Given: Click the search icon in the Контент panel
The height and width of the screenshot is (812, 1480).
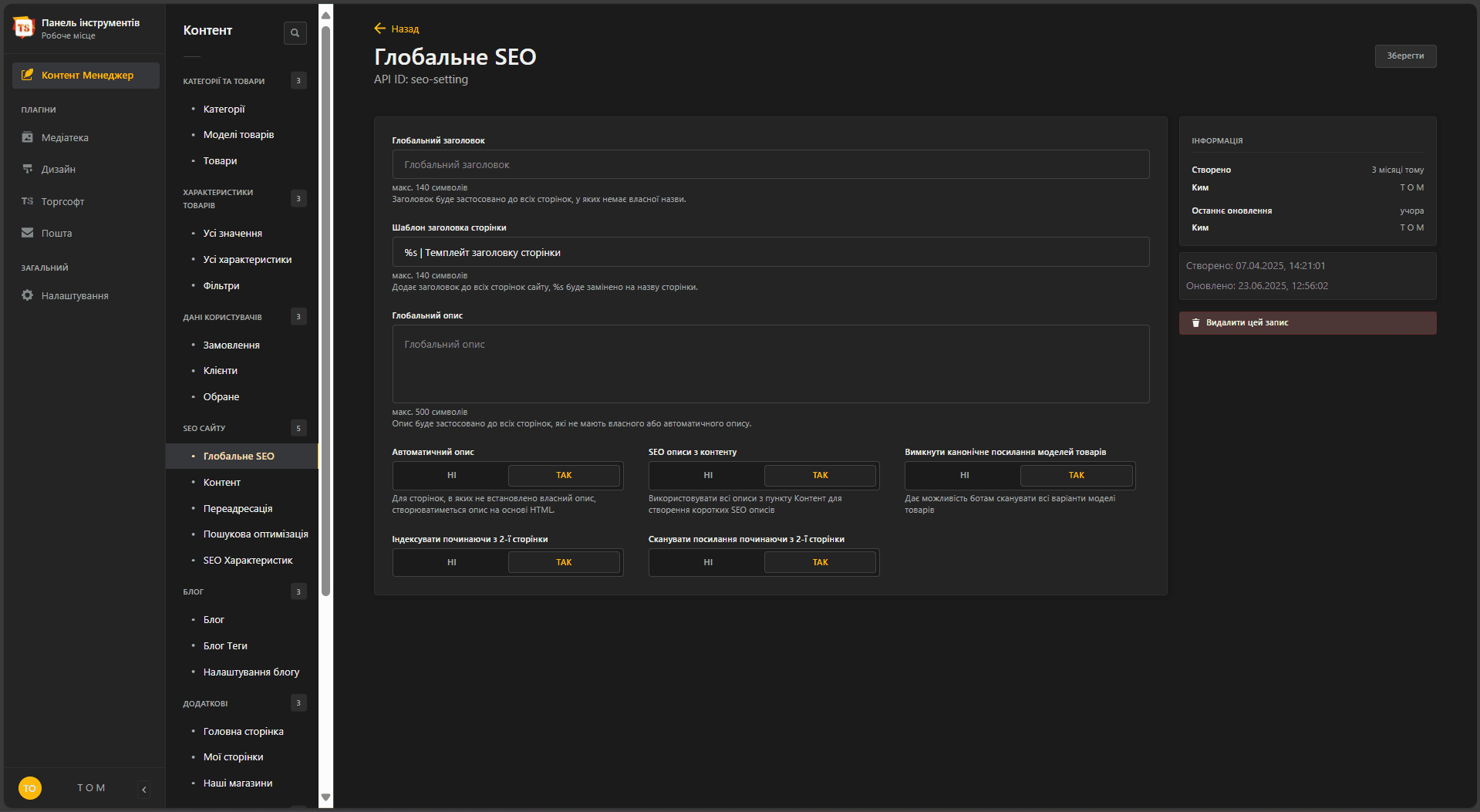Looking at the screenshot, I should pyautogui.click(x=295, y=32).
